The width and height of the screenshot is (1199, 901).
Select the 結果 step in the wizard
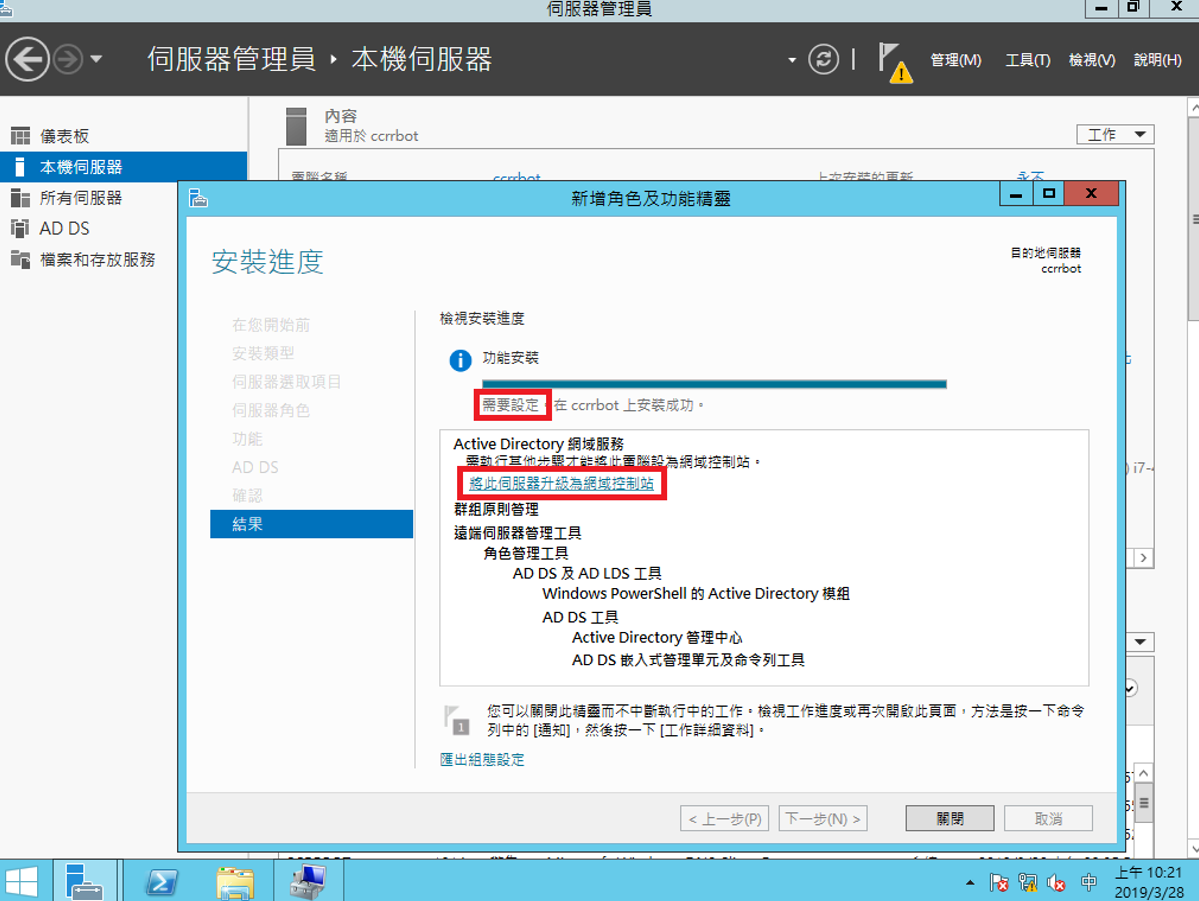[x=311, y=524]
